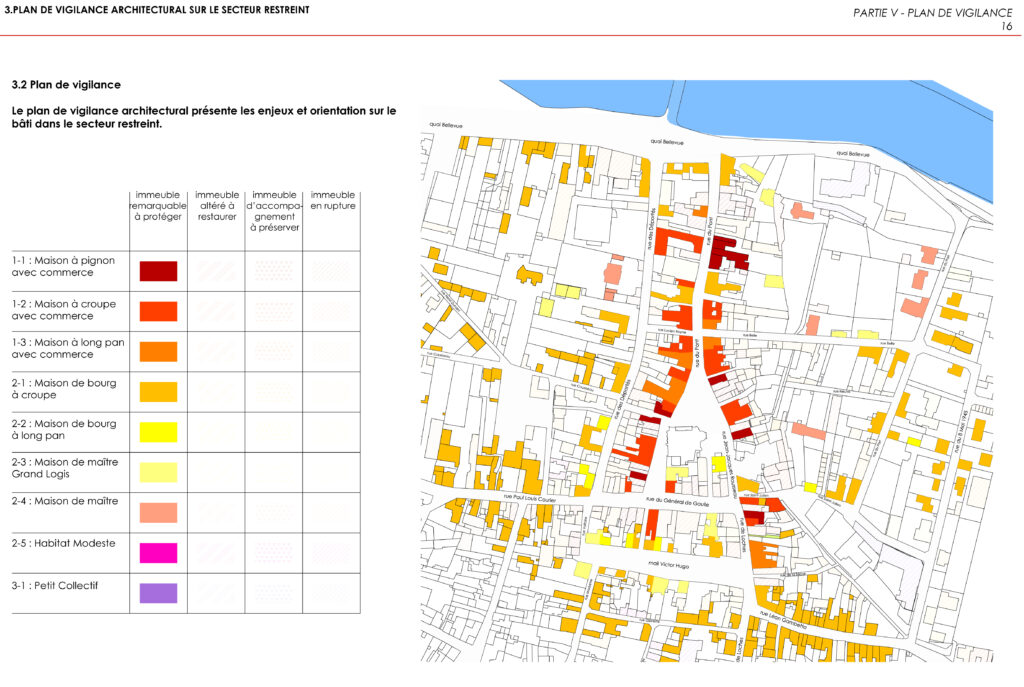Viewport: 1024px width, 687px height.
Task: Click the pale yellow Maison de maître Grand Logis swatch
Action: (x=158, y=472)
